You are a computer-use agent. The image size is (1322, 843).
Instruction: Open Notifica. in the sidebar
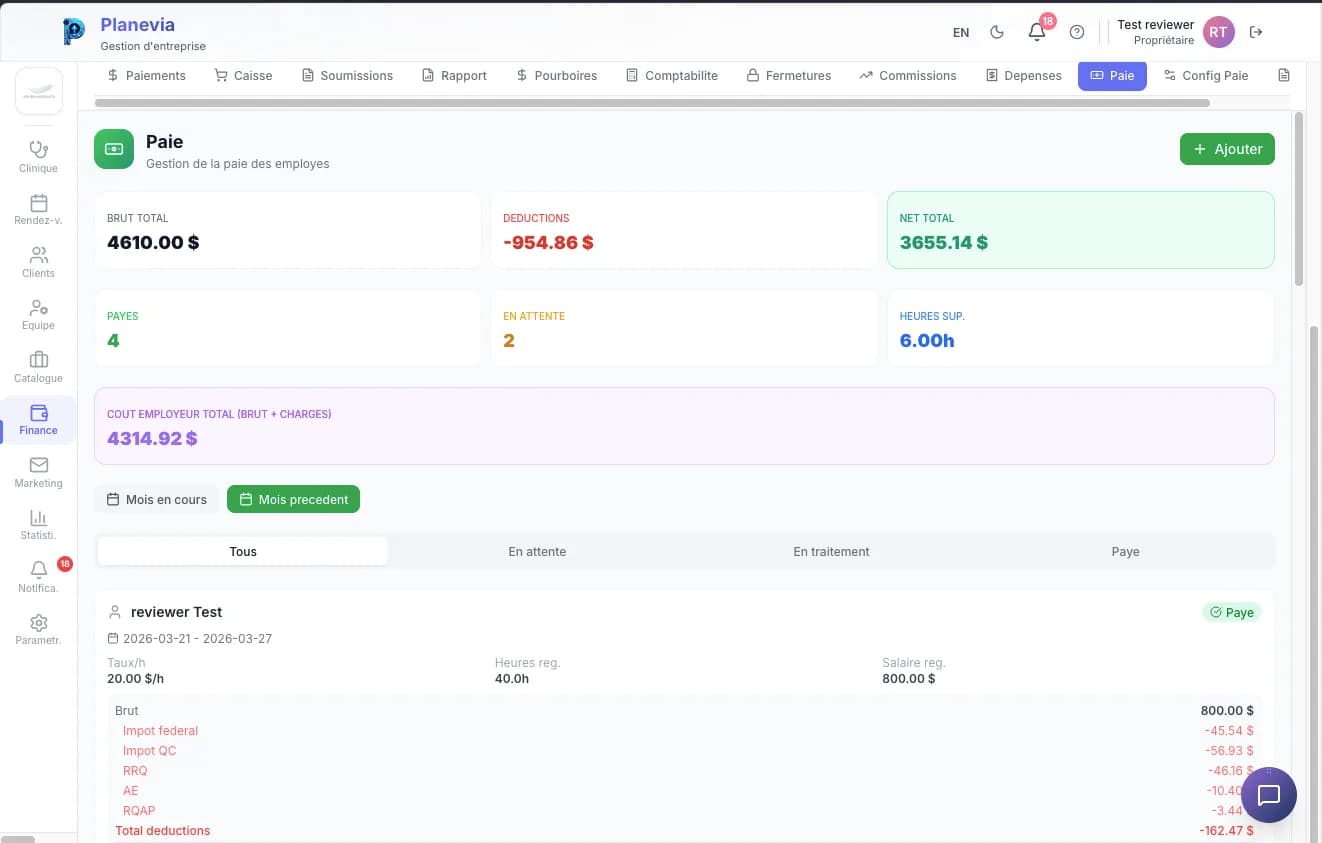[x=38, y=577]
